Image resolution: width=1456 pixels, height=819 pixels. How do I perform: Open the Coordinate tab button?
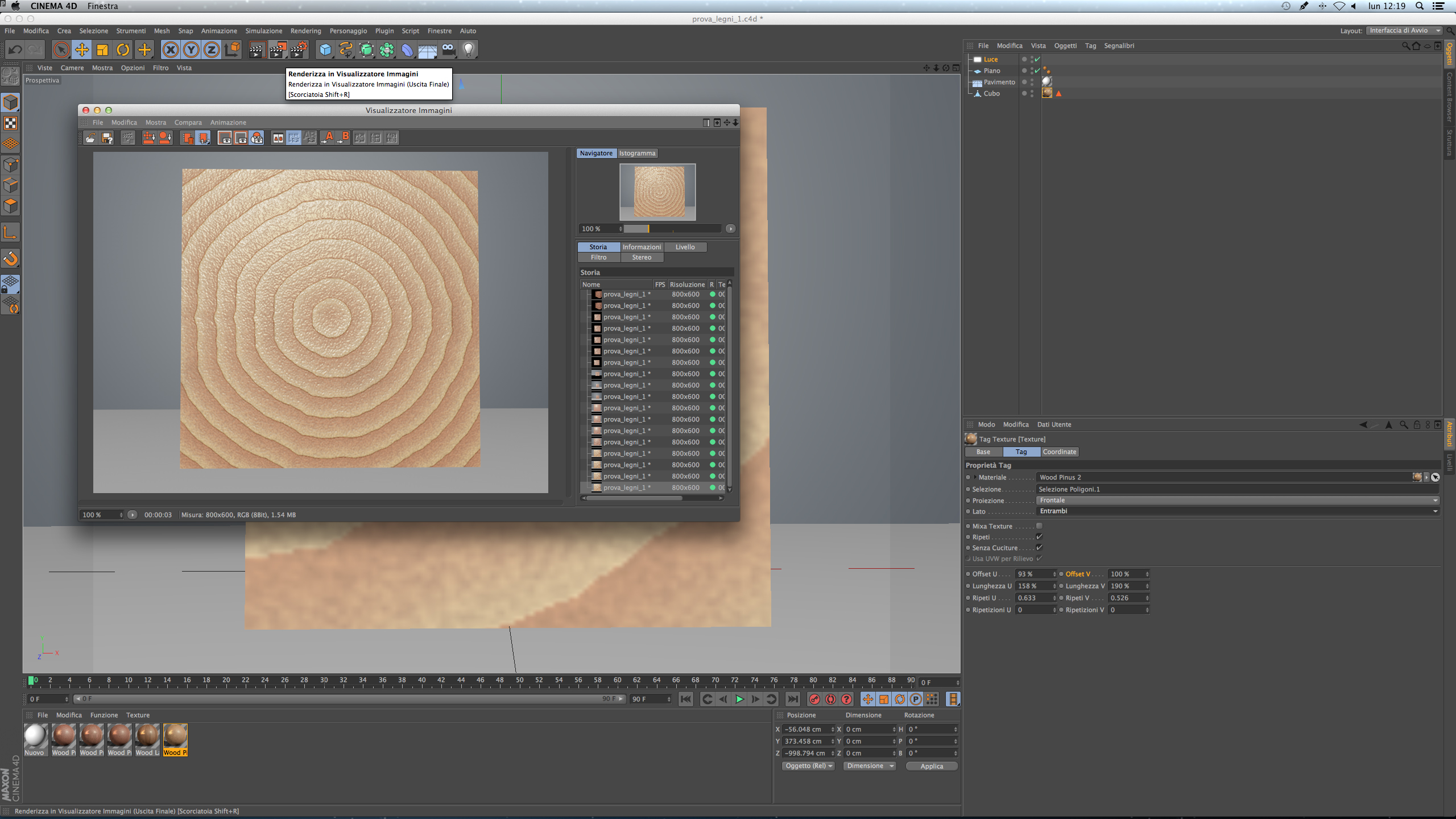coord(1059,452)
